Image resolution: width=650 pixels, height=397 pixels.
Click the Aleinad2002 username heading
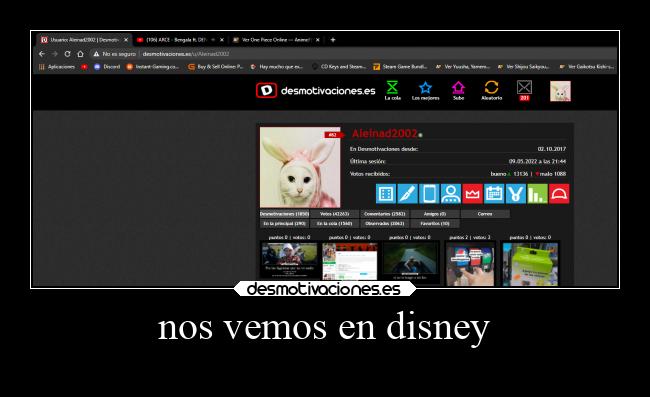click(384, 133)
